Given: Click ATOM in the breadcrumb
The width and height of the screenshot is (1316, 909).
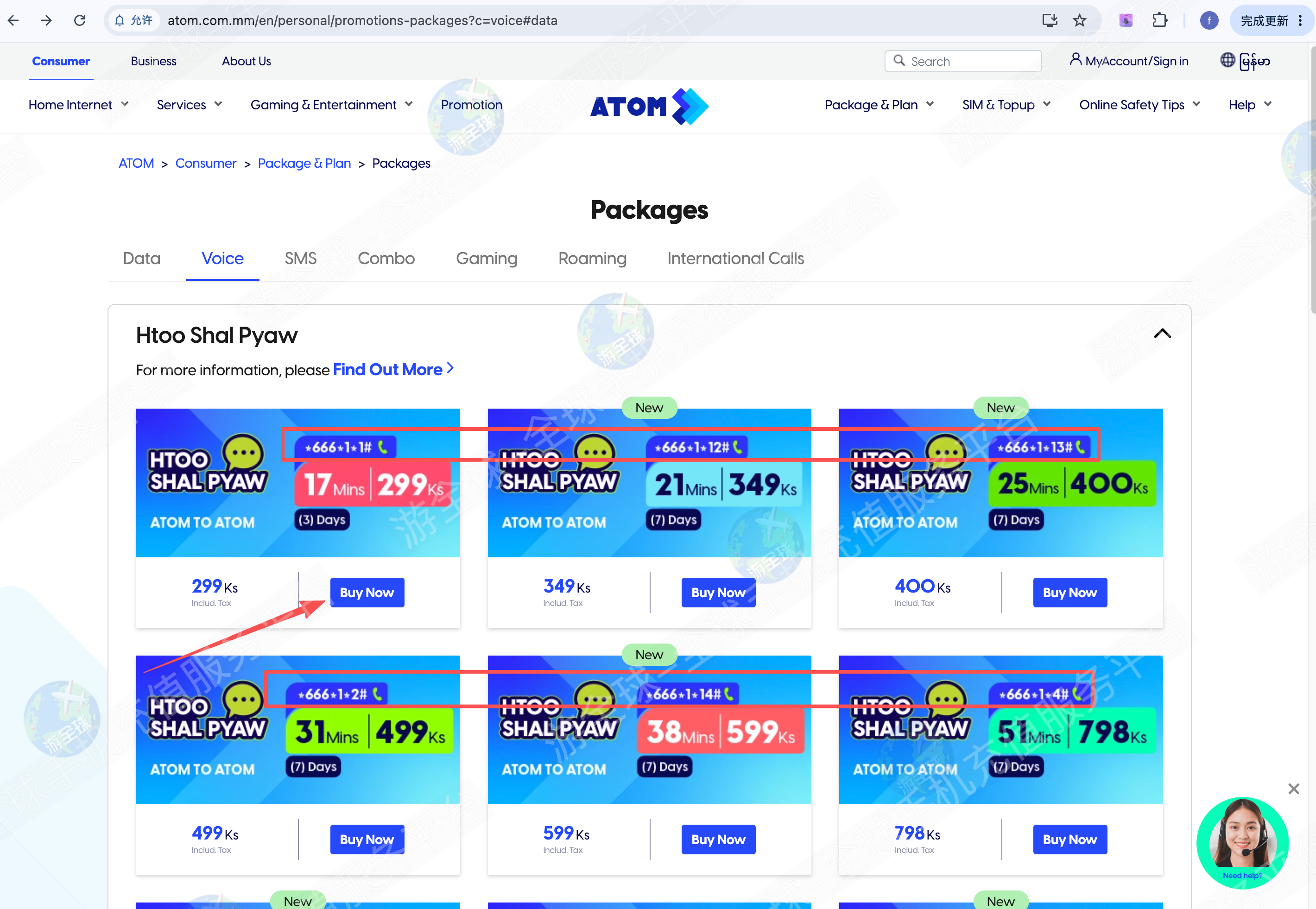Looking at the screenshot, I should point(136,164).
